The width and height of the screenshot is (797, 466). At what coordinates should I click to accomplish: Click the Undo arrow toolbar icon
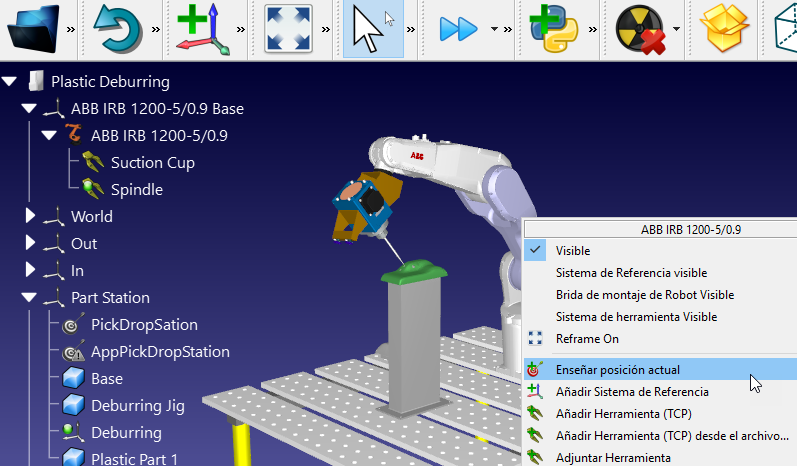118,27
